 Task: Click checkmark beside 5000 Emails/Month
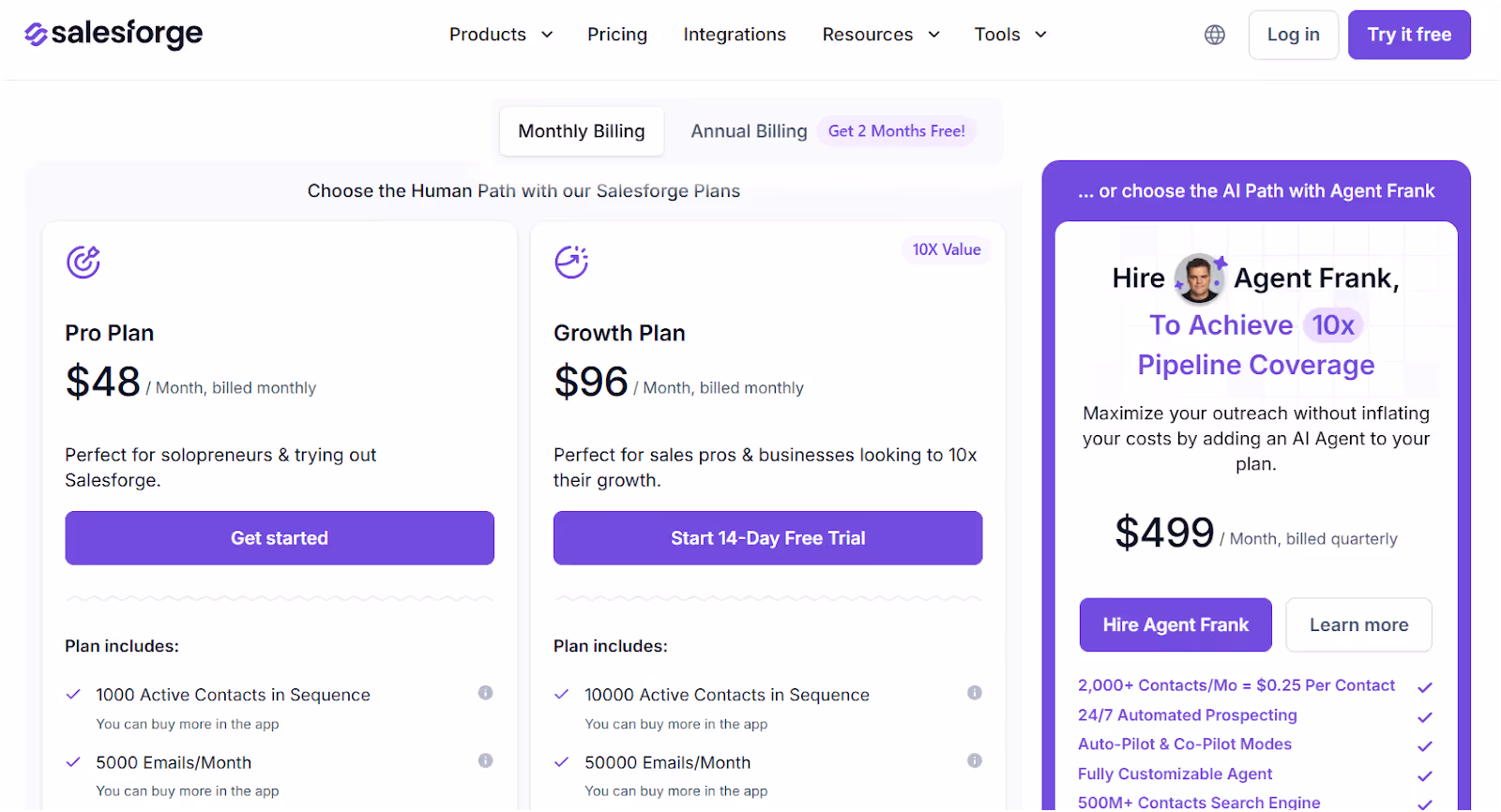pos(73,762)
